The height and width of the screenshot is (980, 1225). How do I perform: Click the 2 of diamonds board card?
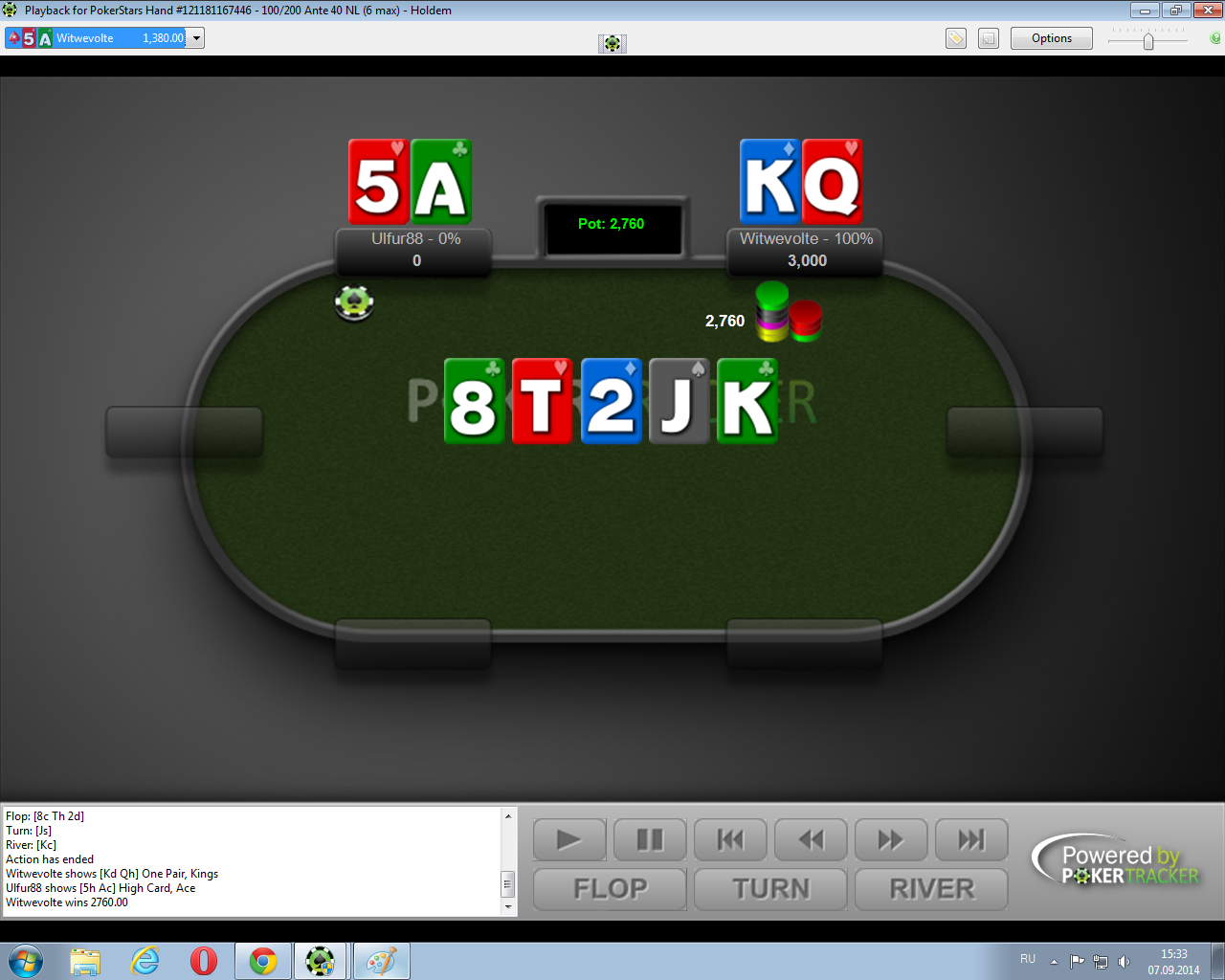(611, 401)
